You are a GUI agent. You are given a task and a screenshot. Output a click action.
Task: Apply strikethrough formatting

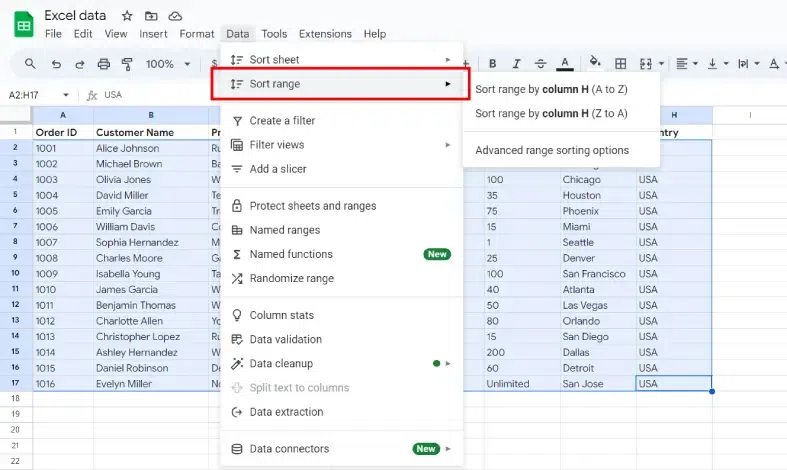coord(540,64)
